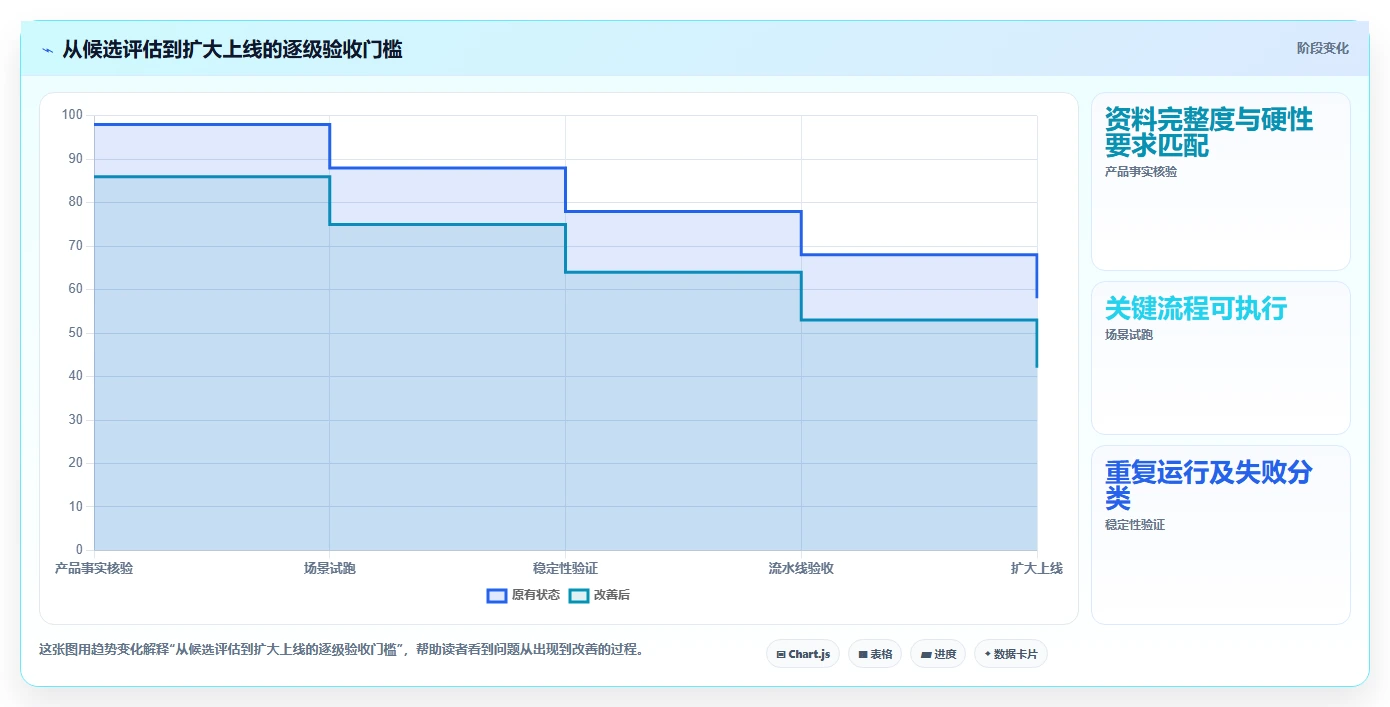The image size is (1390, 707).
Task: Click the 场景试跑 subtitle in second card
Action: click(1129, 335)
